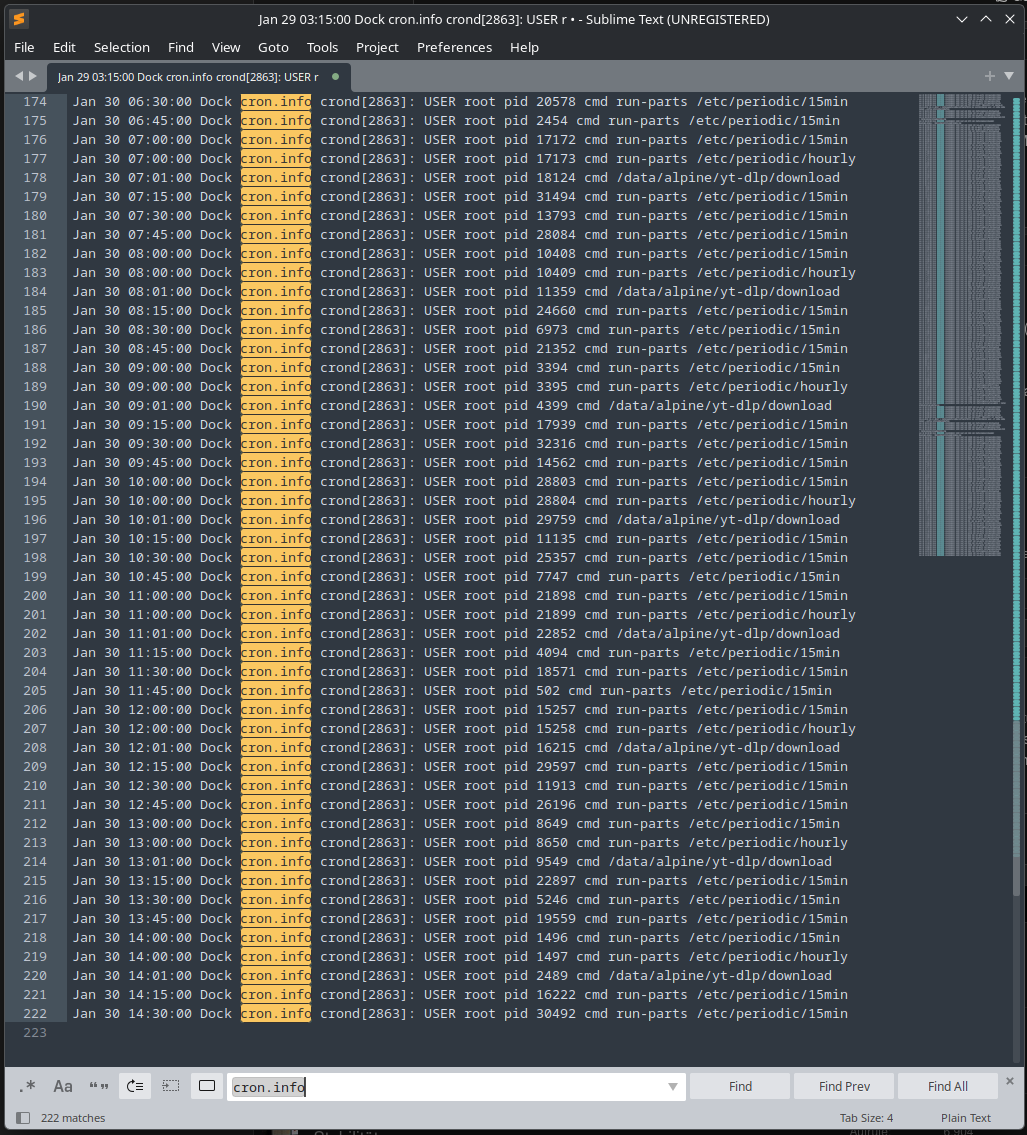Open the Plain Text syntax selector
Screen dimensions: 1027x1135
tap(965, 1118)
